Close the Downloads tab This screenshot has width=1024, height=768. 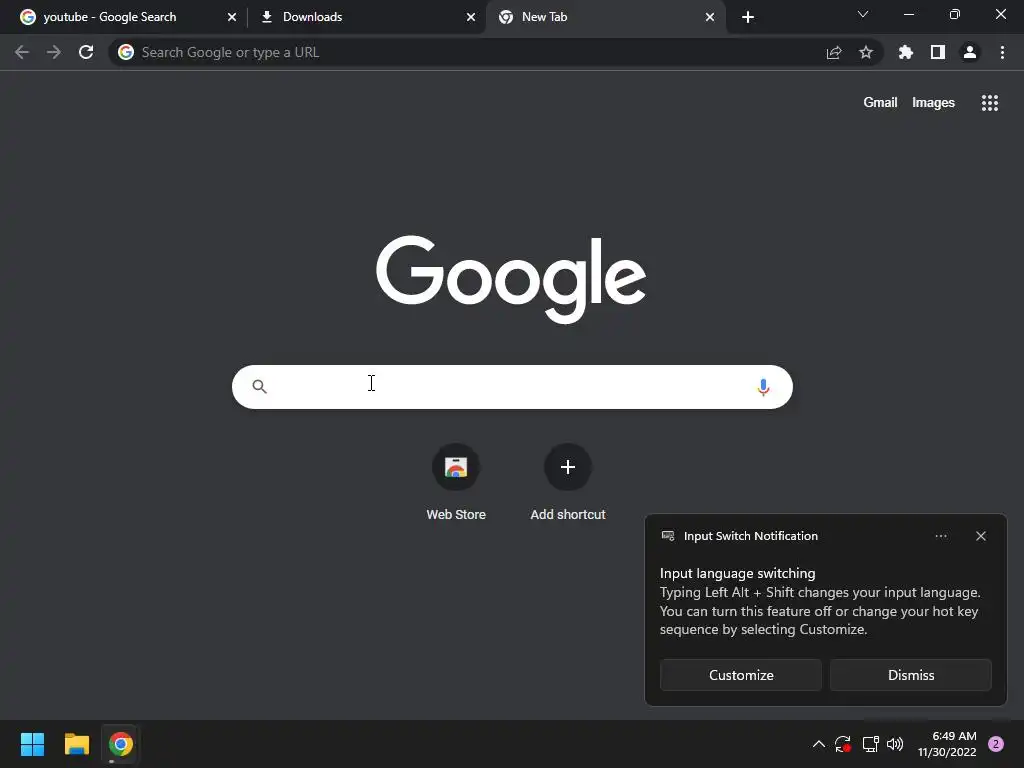(x=471, y=17)
